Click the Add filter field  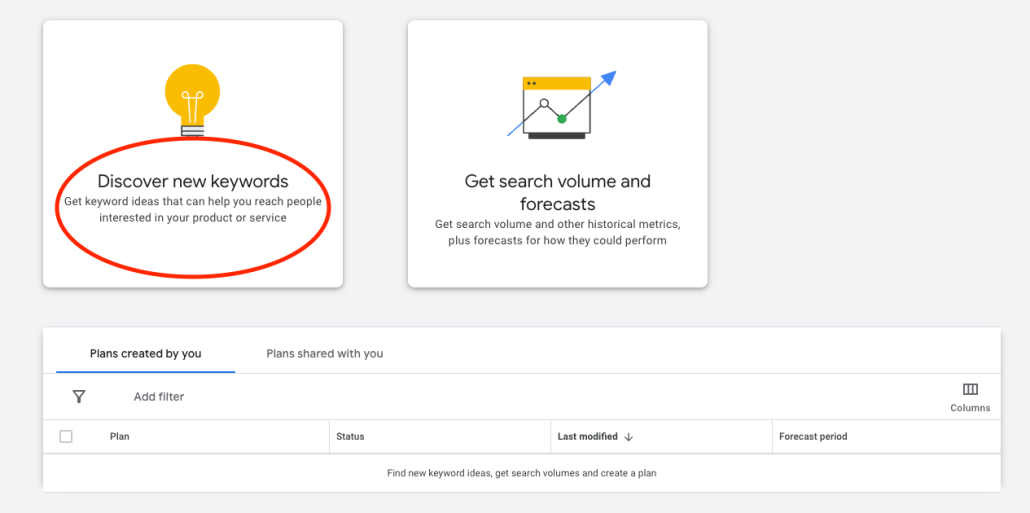[159, 397]
